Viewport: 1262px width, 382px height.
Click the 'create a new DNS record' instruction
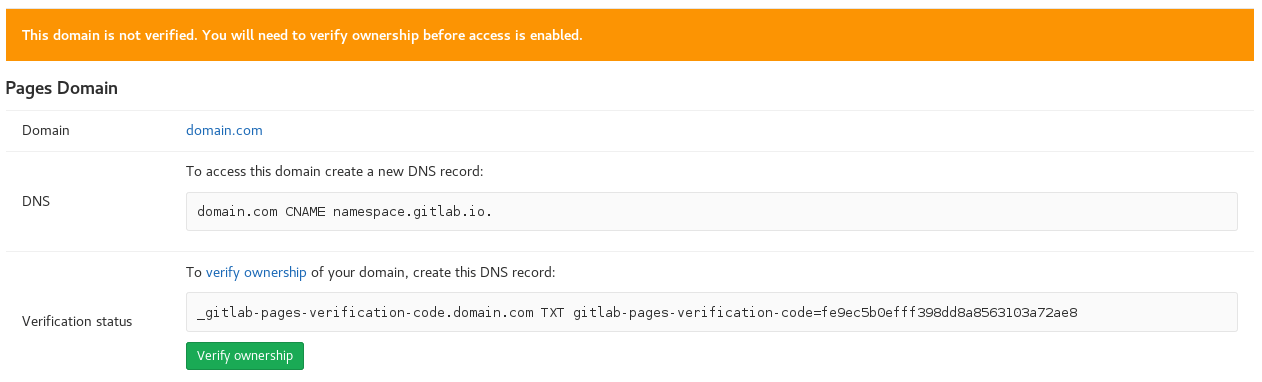pos(335,171)
